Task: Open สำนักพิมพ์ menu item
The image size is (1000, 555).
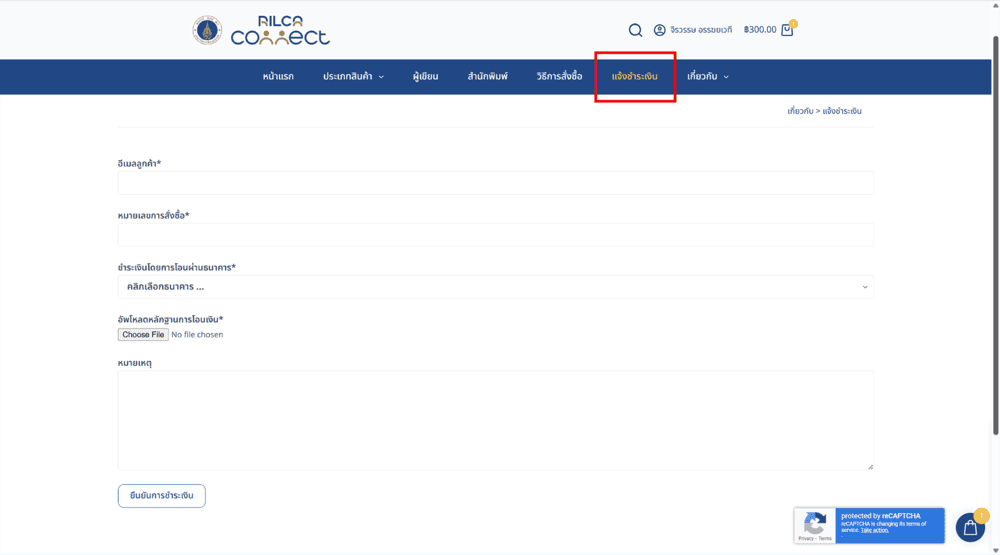Action: point(487,77)
